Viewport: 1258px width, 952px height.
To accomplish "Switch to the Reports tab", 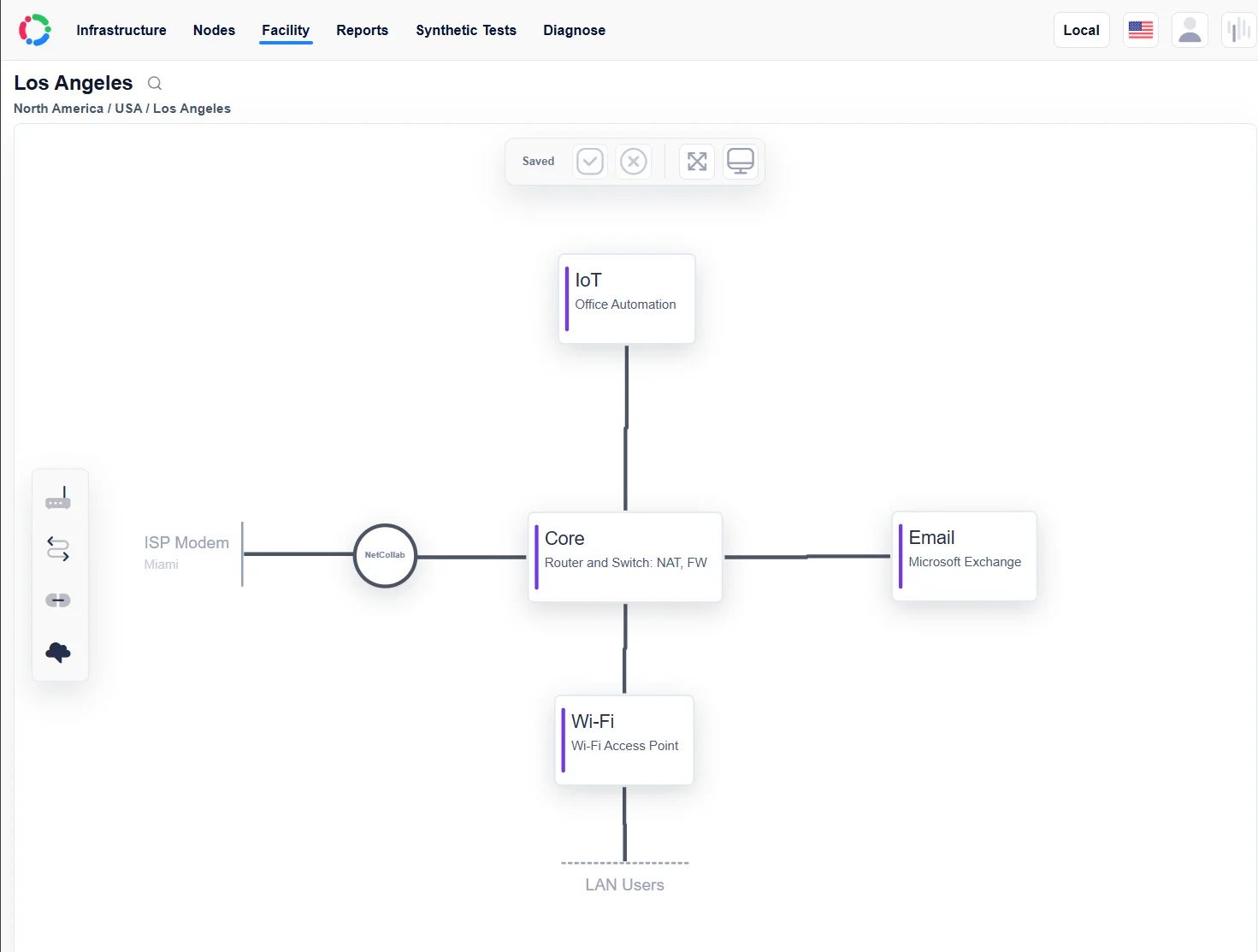I will point(363,30).
